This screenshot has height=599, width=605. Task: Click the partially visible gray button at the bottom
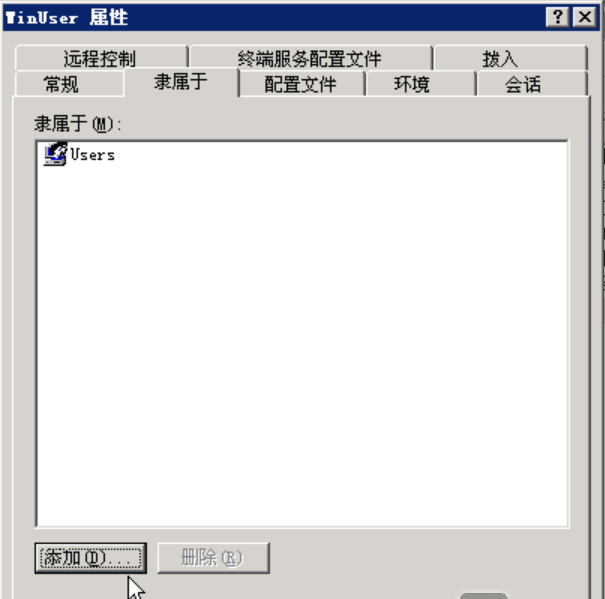click(x=483, y=596)
